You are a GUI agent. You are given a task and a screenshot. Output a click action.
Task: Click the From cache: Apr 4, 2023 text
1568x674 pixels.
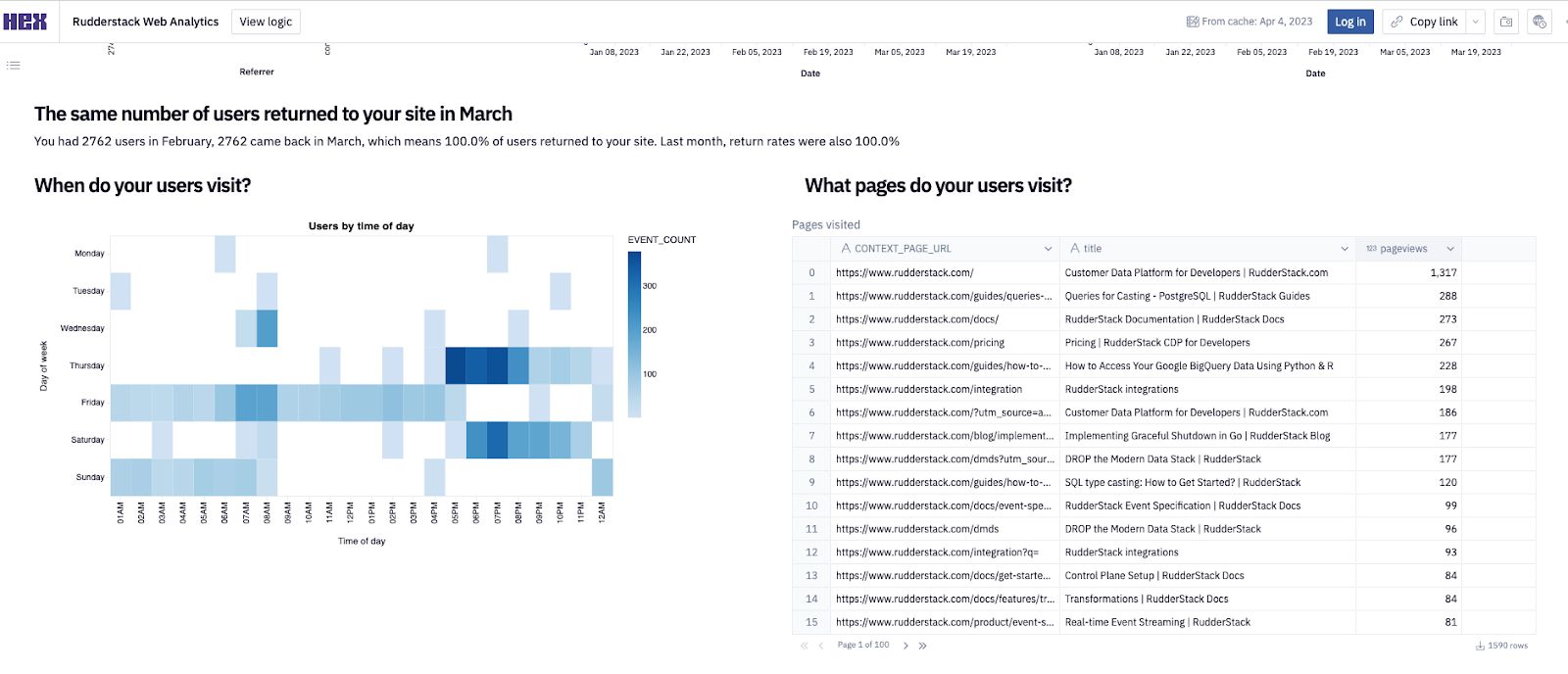[x=1257, y=22]
